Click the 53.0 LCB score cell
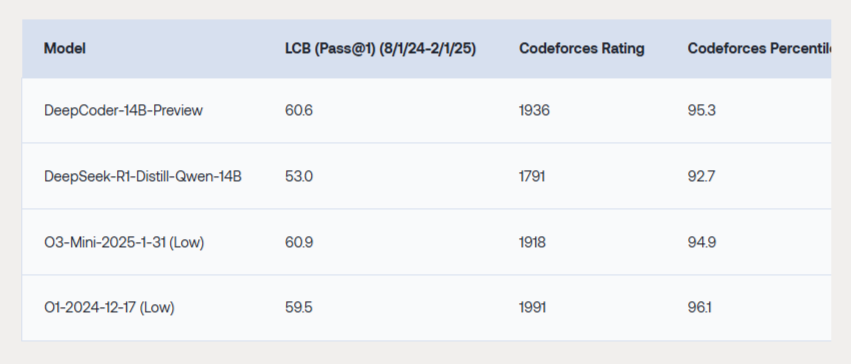This screenshot has width=851, height=364. point(299,176)
